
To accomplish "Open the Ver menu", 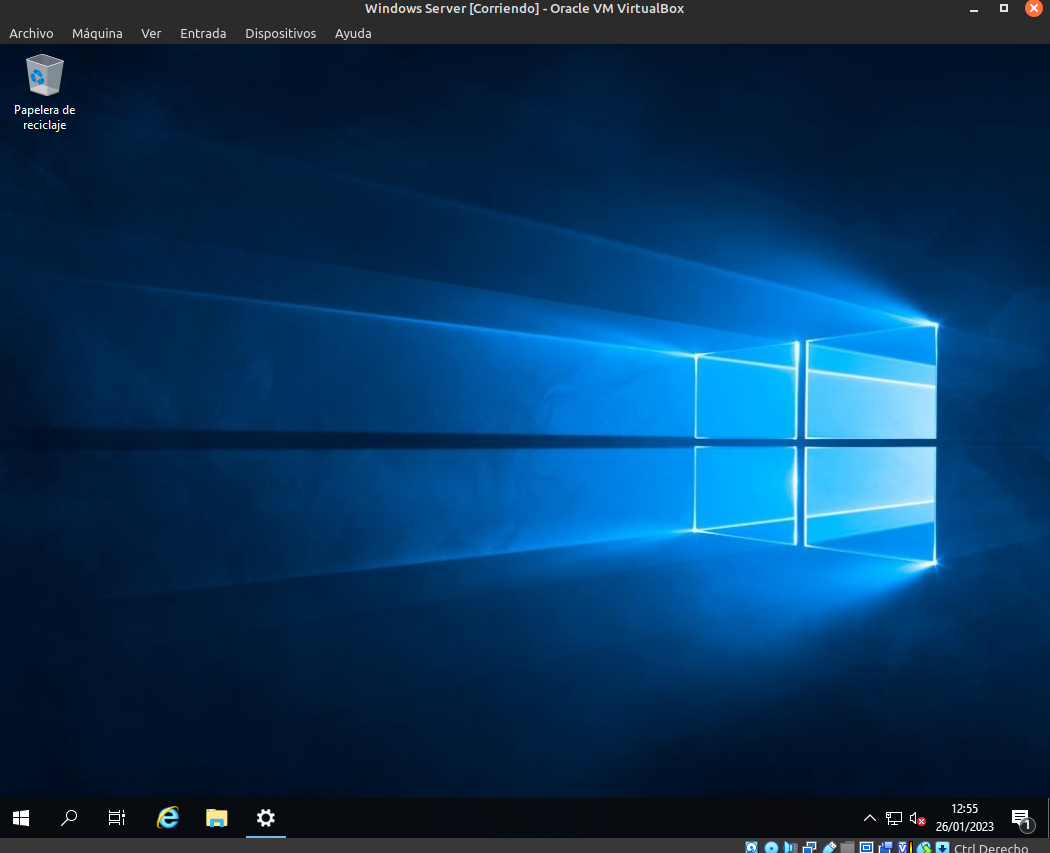I will tap(151, 33).
